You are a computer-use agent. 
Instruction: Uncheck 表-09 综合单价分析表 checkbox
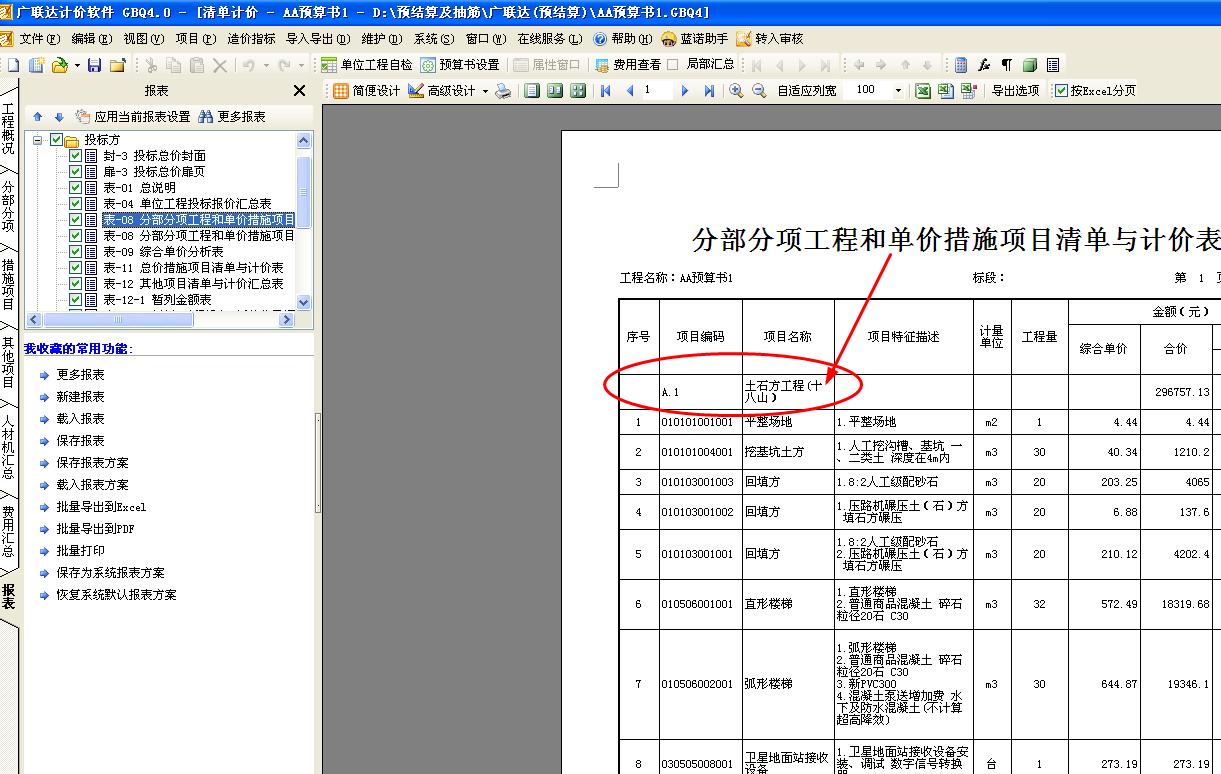coord(75,252)
